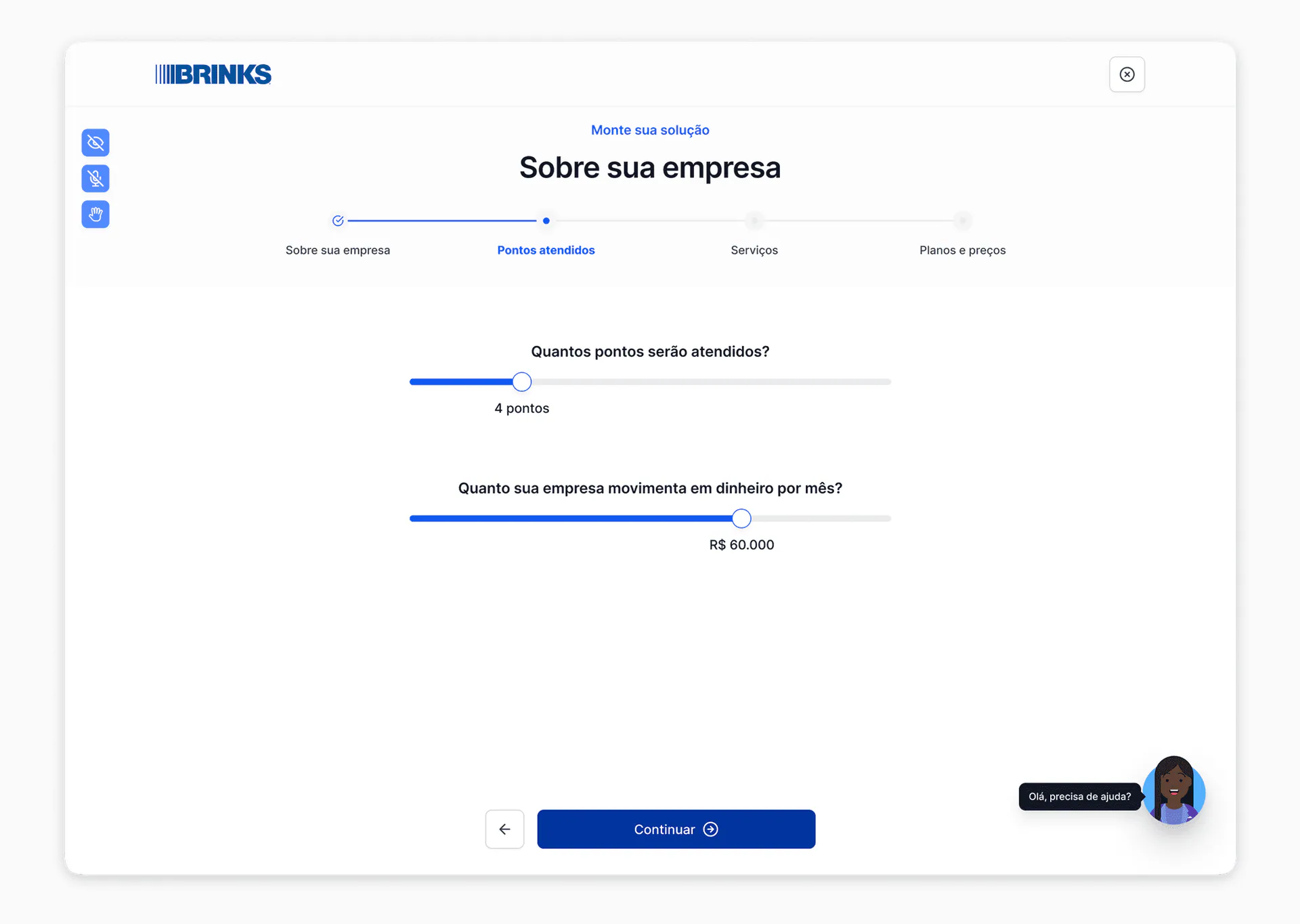Click the 'Monte sua solução' text
Image resolution: width=1300 pixels, height=924 pixels.
(650, 130)
